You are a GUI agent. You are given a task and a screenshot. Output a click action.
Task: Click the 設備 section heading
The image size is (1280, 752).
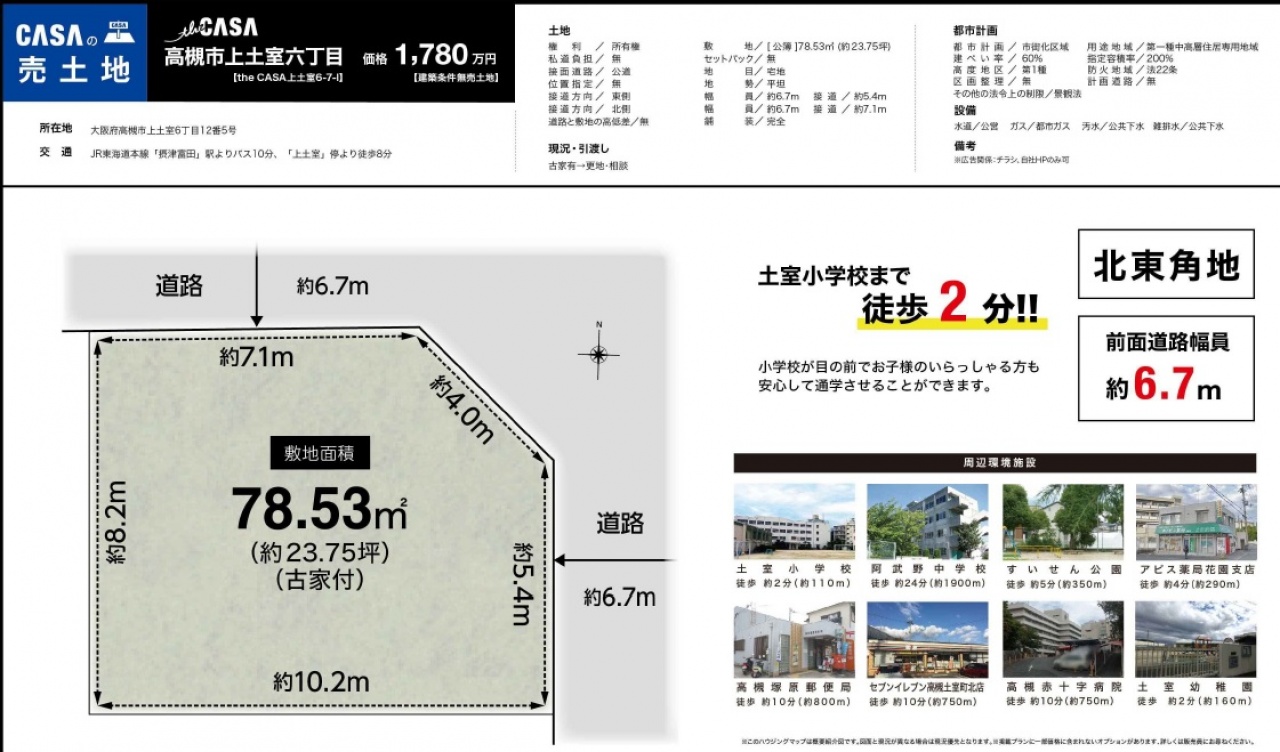(966, 110)
